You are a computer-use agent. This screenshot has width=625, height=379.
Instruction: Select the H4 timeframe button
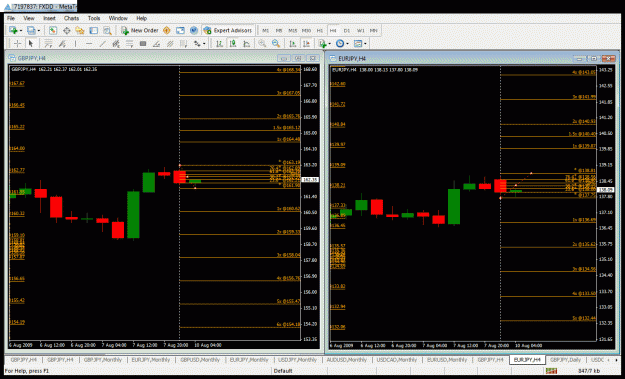click(333, 30)
